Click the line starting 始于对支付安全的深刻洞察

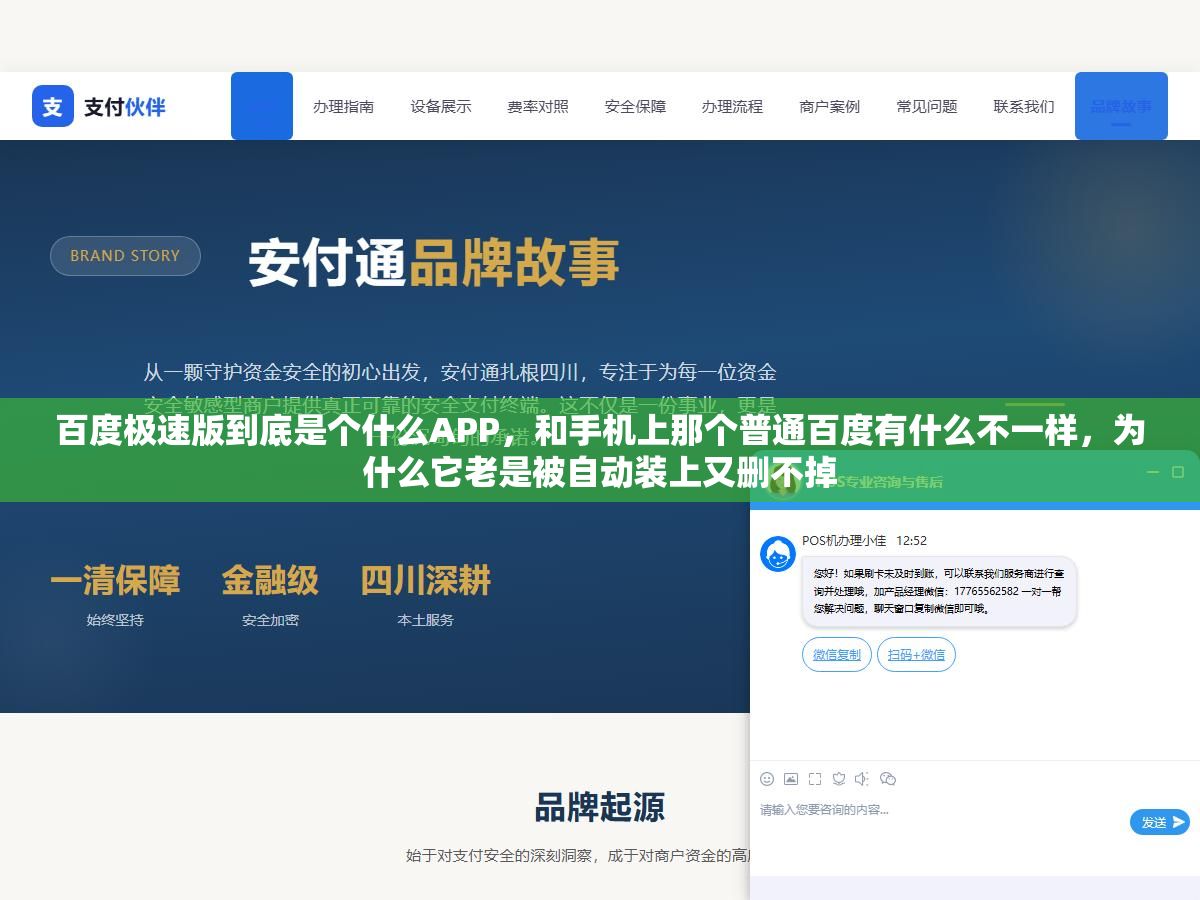coord(578,856)
